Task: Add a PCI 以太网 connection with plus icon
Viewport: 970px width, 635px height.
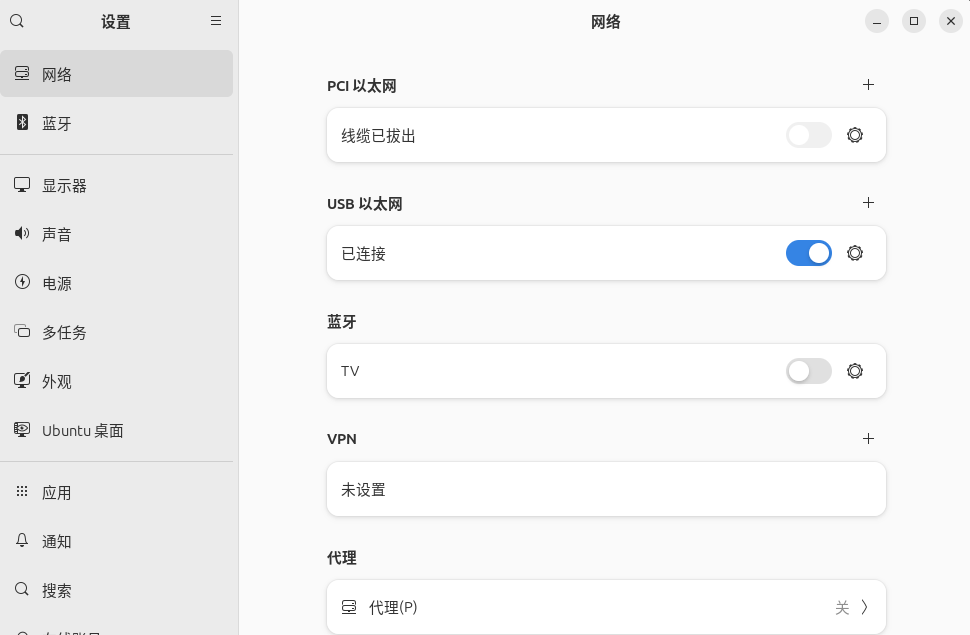Action: click(x=868, y=85)
